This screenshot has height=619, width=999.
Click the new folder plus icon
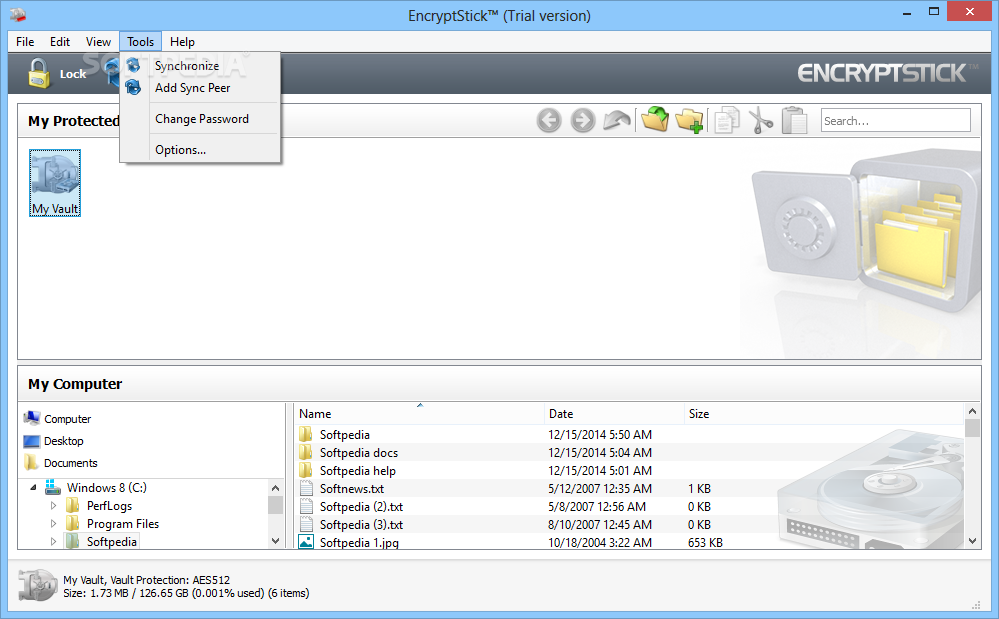coord(689,120)
